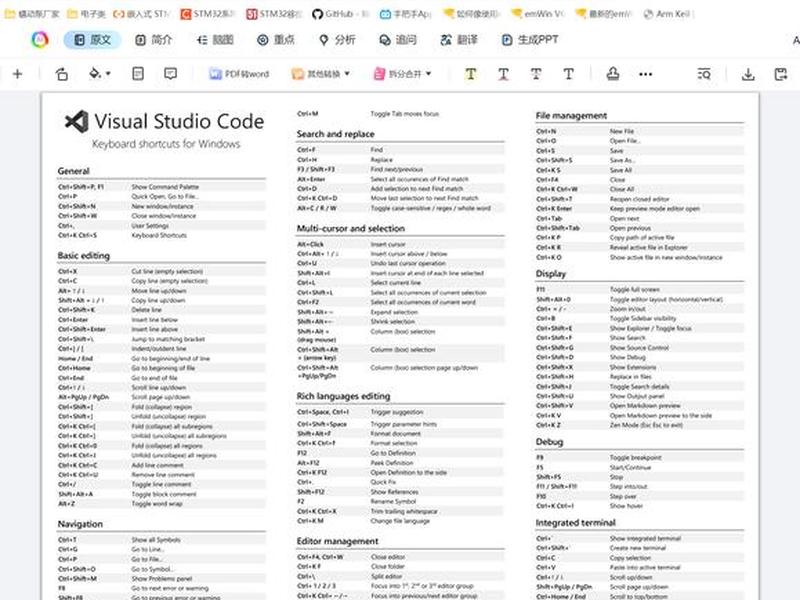The width and height of the screenshot is (800, 600).
Task: Click the stamp icon in toolbar
Action: pos(613,74)
